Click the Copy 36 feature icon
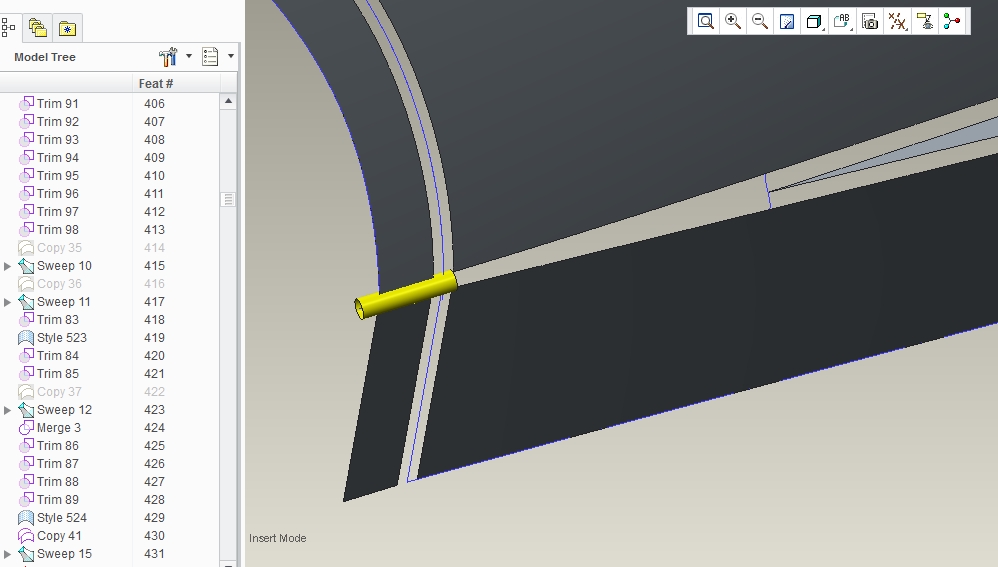This screenshot has width=998, height=567. pyautogui.click(x=26, y=283)
